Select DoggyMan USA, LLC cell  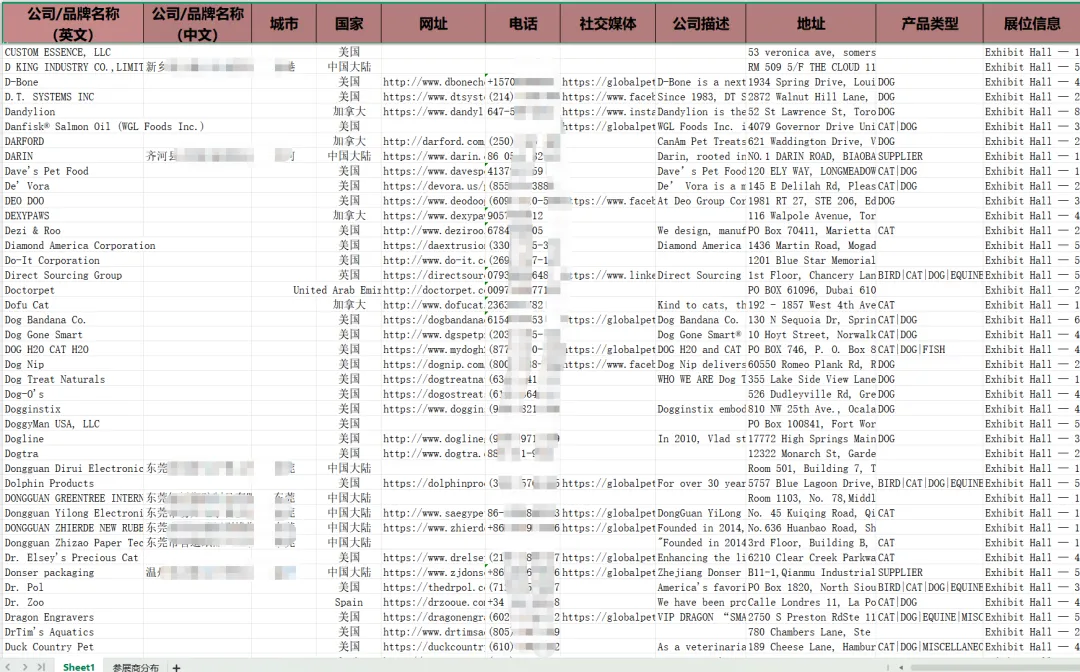[x=73, y=424]
